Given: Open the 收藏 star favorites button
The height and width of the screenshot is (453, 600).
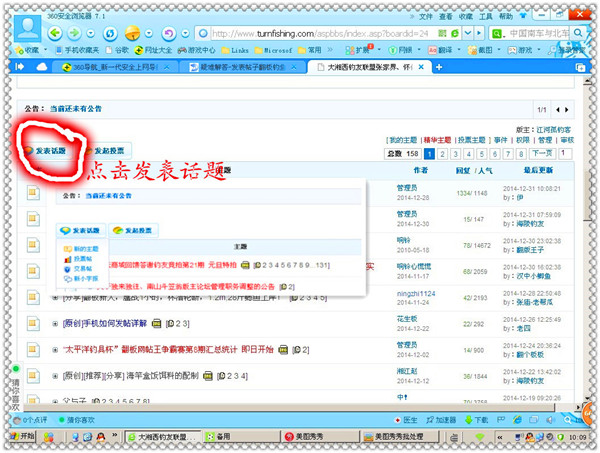Looking at the screenshot, I should coord(27,50).
